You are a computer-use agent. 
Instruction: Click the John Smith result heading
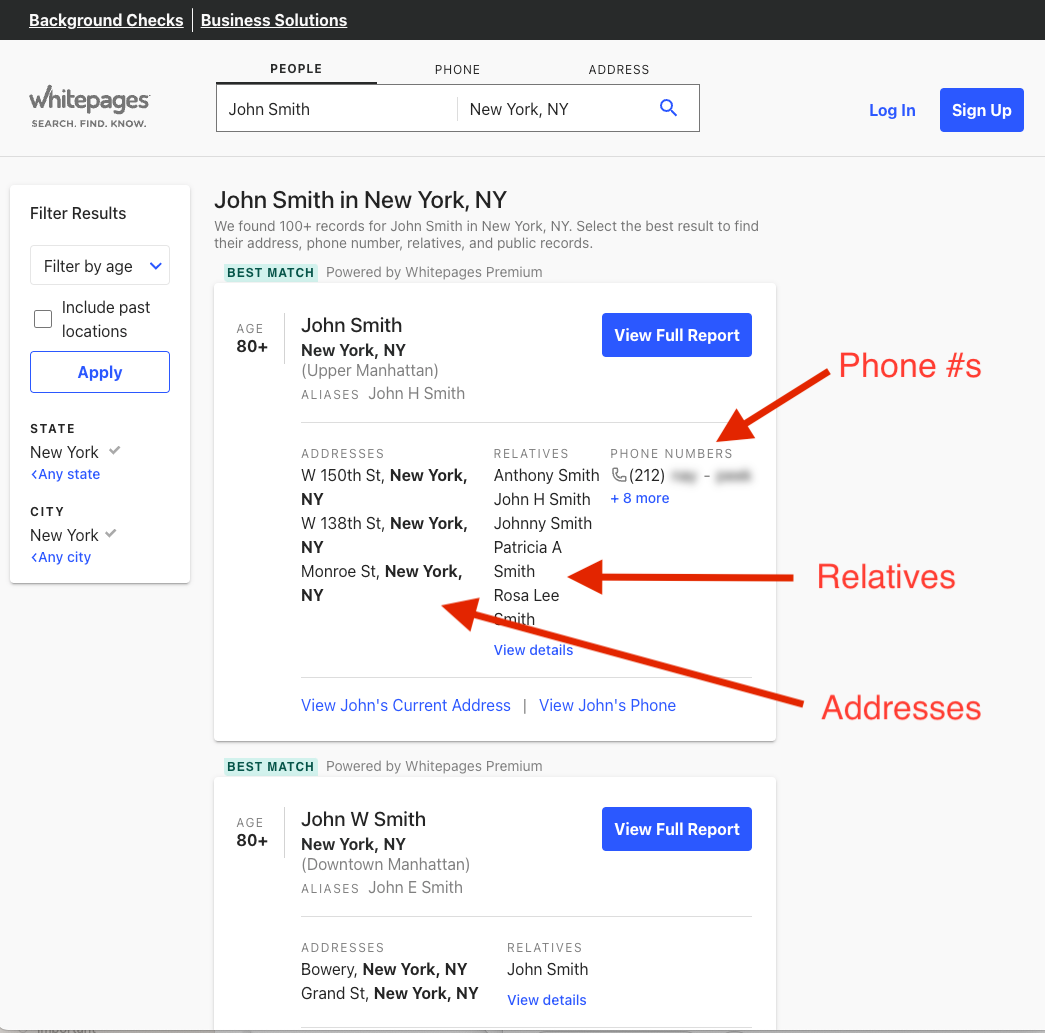pos(351,325)
